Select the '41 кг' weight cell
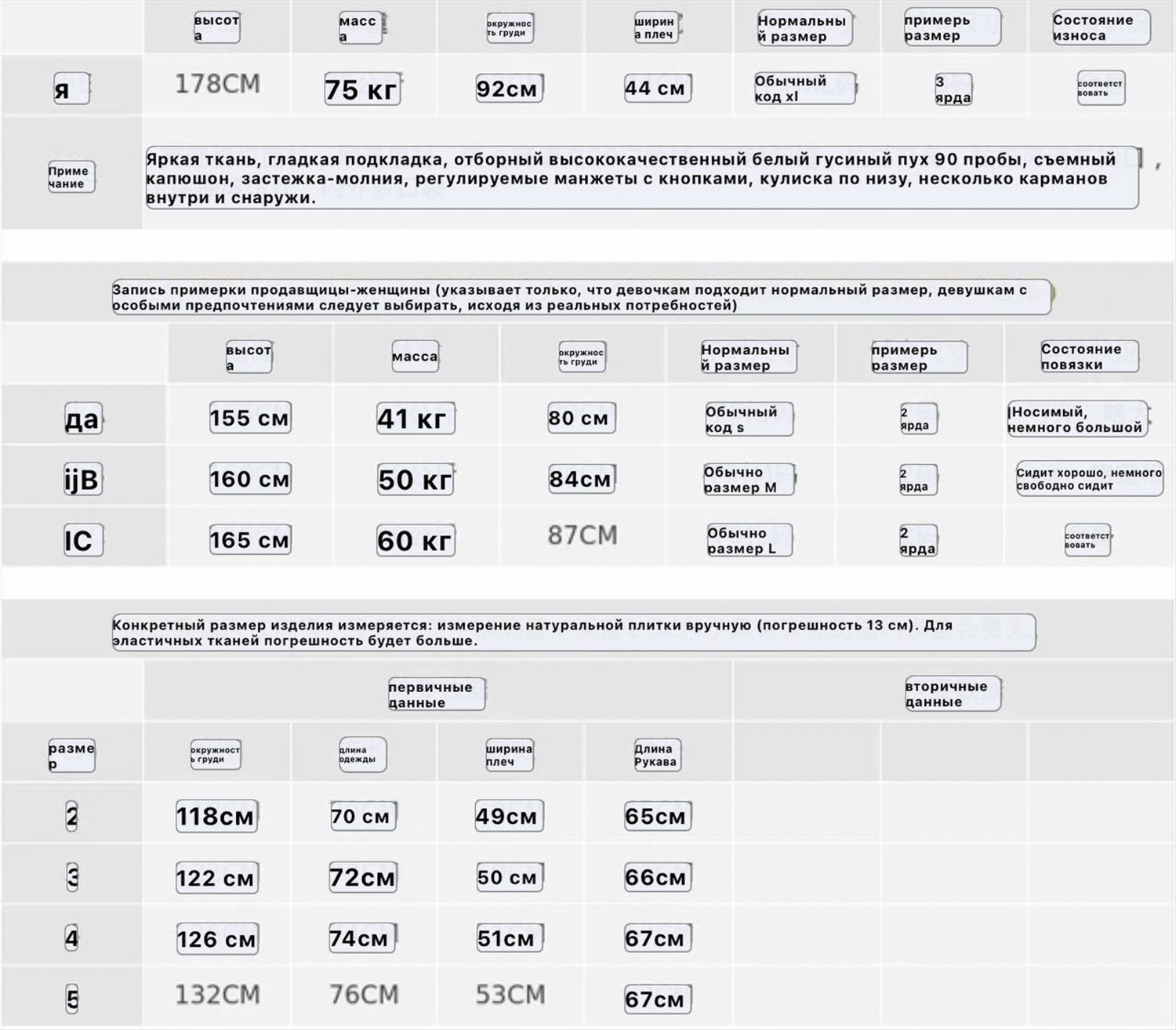1176x1030 pixels. (415, 419)
